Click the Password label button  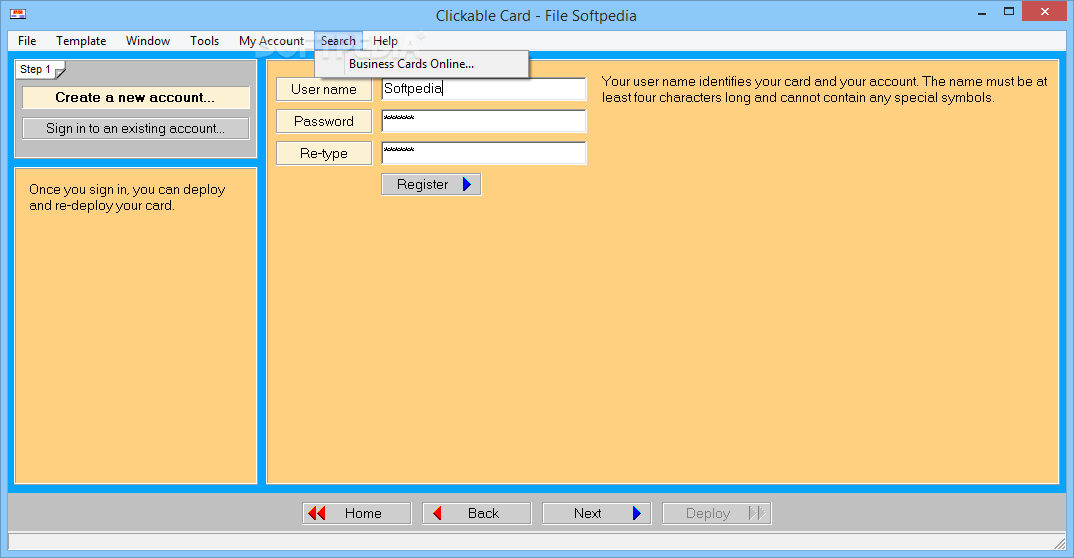coord(324,121)
